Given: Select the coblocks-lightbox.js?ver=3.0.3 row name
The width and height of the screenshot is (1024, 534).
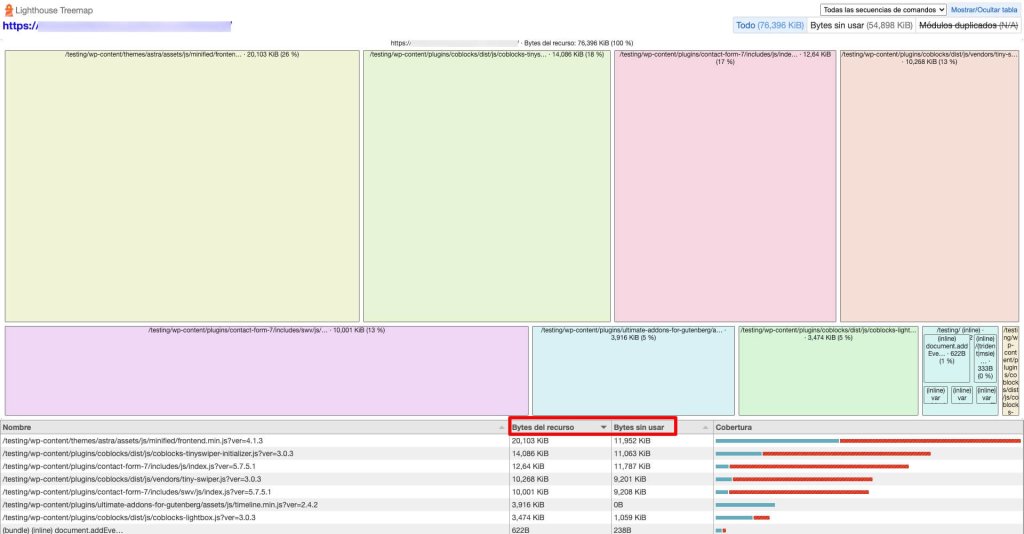Looking at the screenshot, I should [x=129, y=518].
